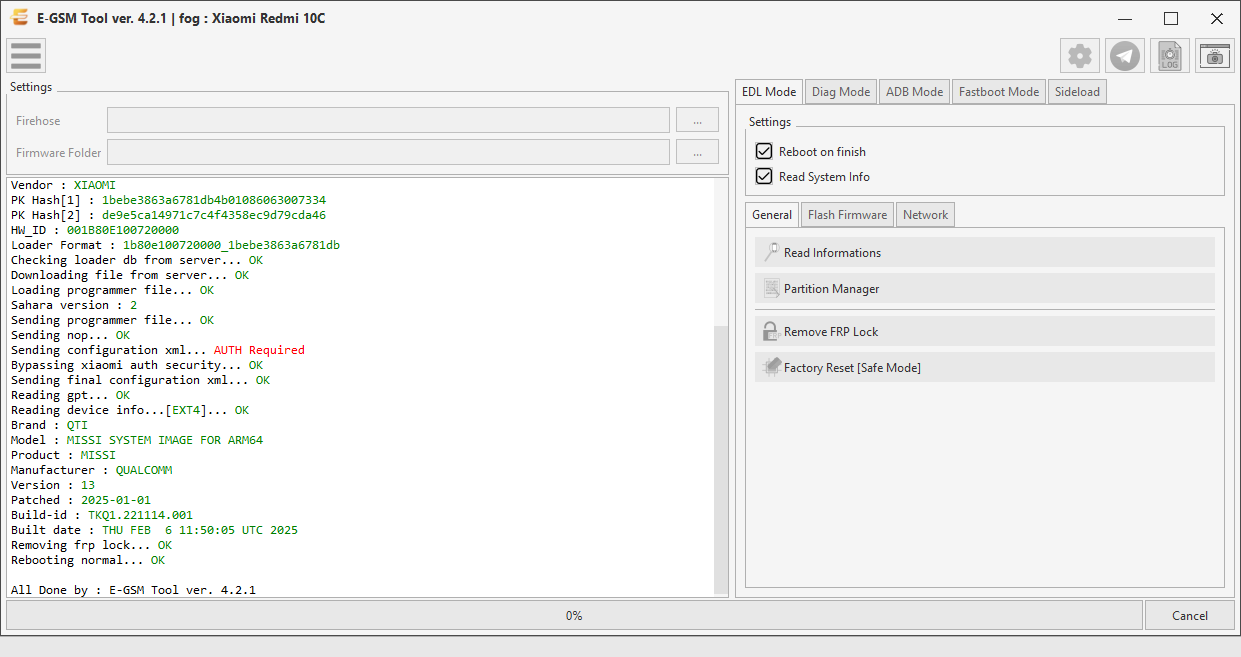
Task: Click the PK Hash[1] log line
Action: click(x=168, y=200)
